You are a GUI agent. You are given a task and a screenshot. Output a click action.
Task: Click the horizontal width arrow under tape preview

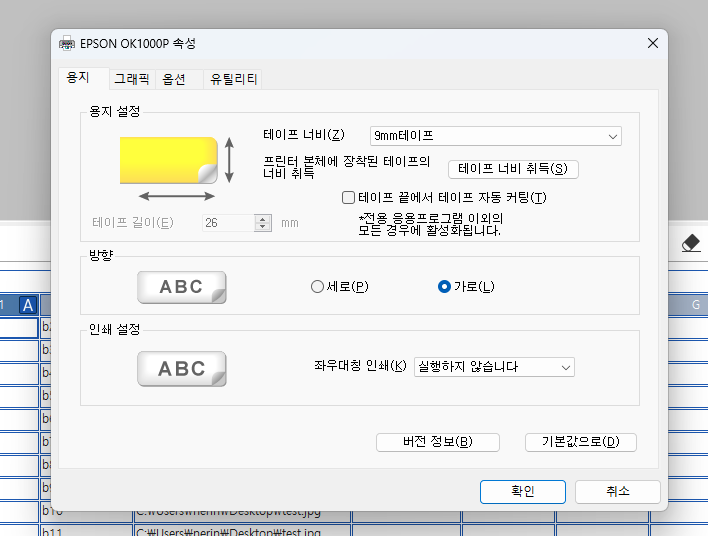click(x=177, y=196)
